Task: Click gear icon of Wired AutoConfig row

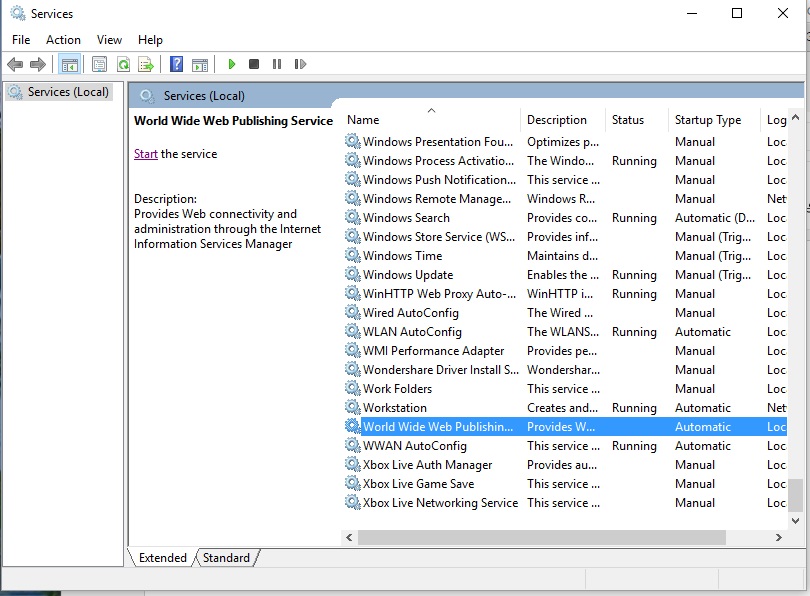Action: [x=352, y=312]
